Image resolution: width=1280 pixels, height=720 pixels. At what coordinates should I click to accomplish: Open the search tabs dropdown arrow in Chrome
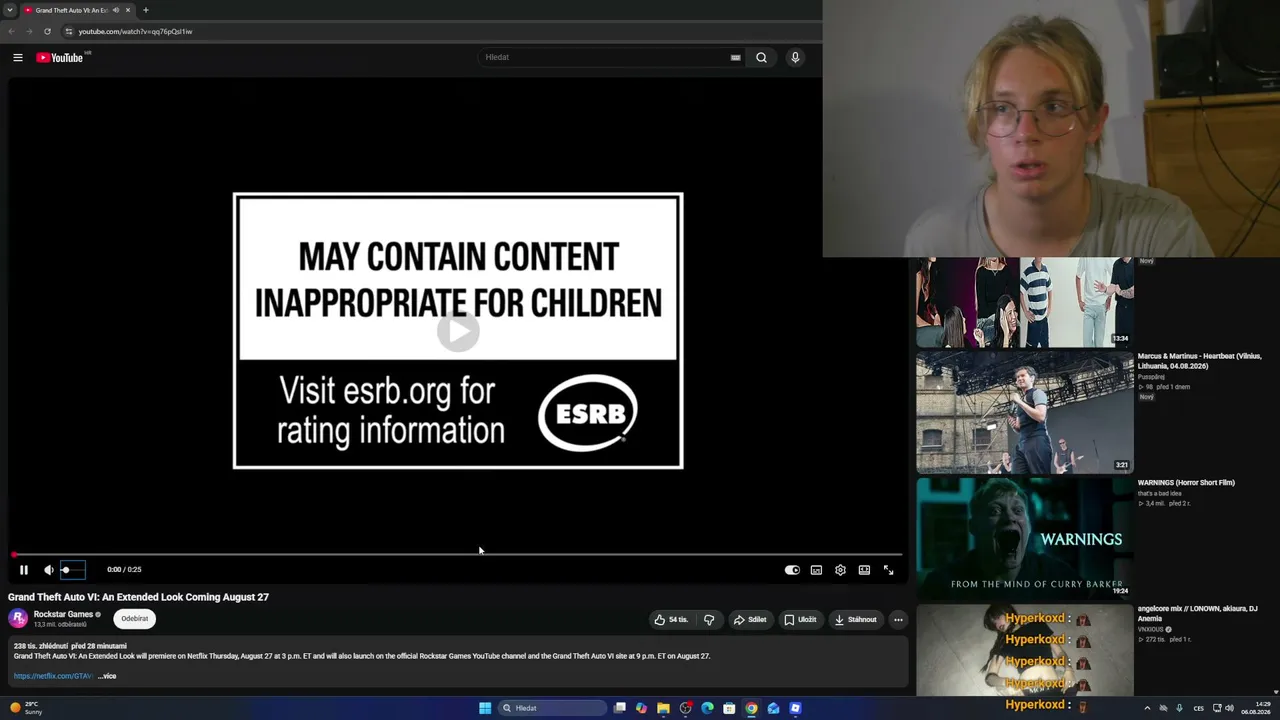pos(9,10)
